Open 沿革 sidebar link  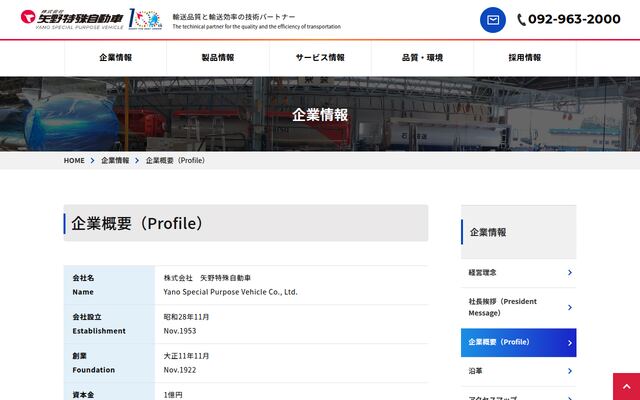[x=518, y=371]
